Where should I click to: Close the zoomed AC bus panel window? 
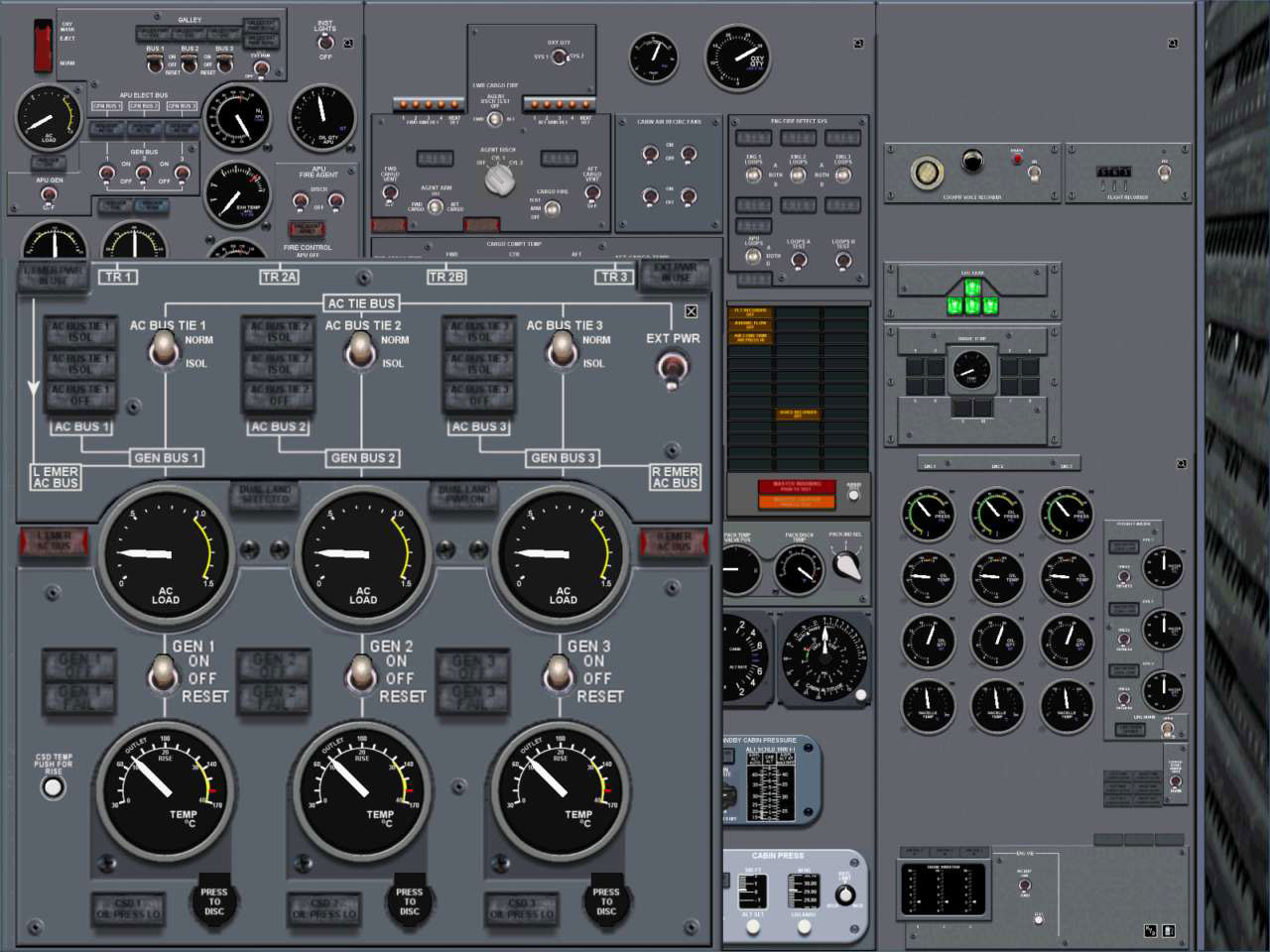tap(691, 311)
